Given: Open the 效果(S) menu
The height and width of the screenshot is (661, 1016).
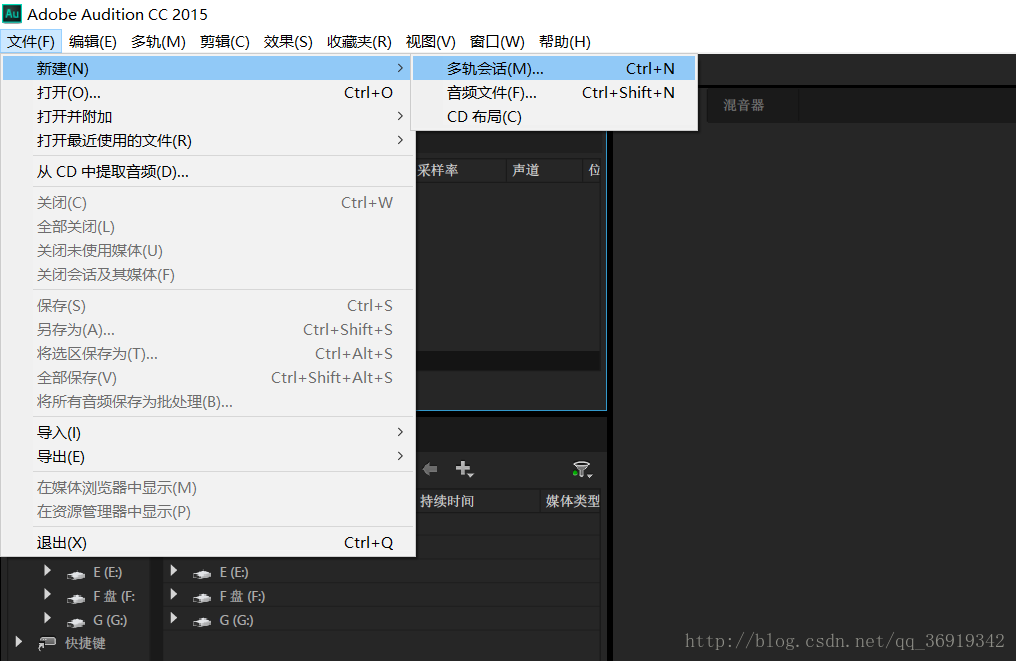Looking at the screenshot, I should (x=288, y=41).
